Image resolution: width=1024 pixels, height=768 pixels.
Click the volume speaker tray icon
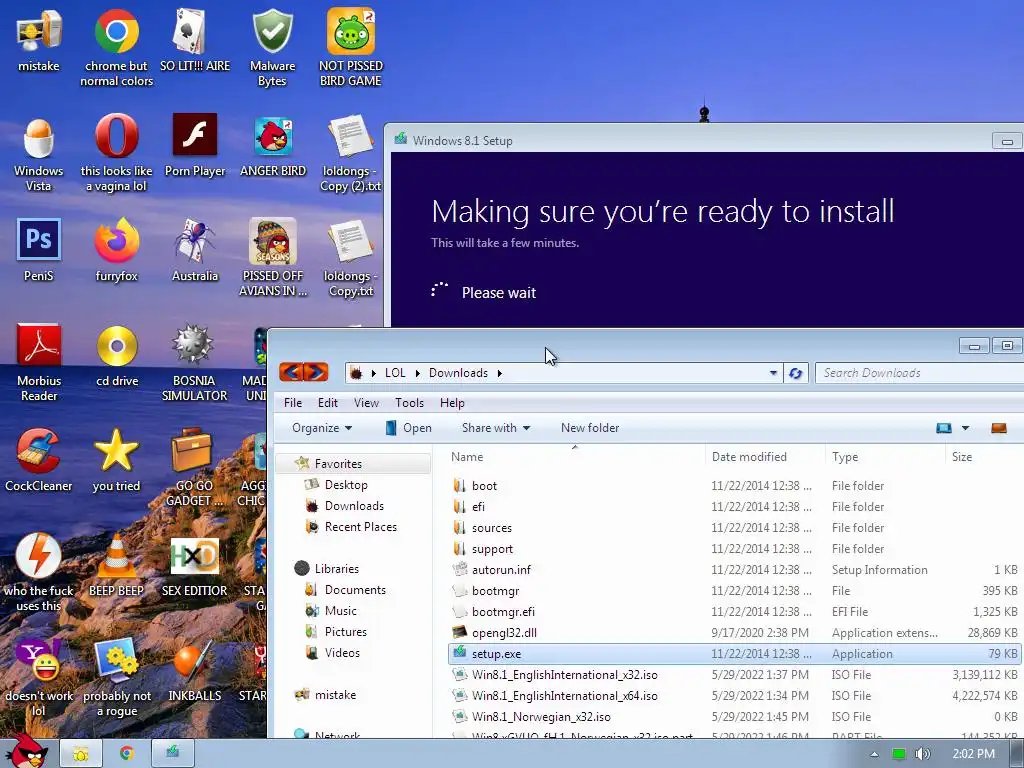[x=922, y=754]
